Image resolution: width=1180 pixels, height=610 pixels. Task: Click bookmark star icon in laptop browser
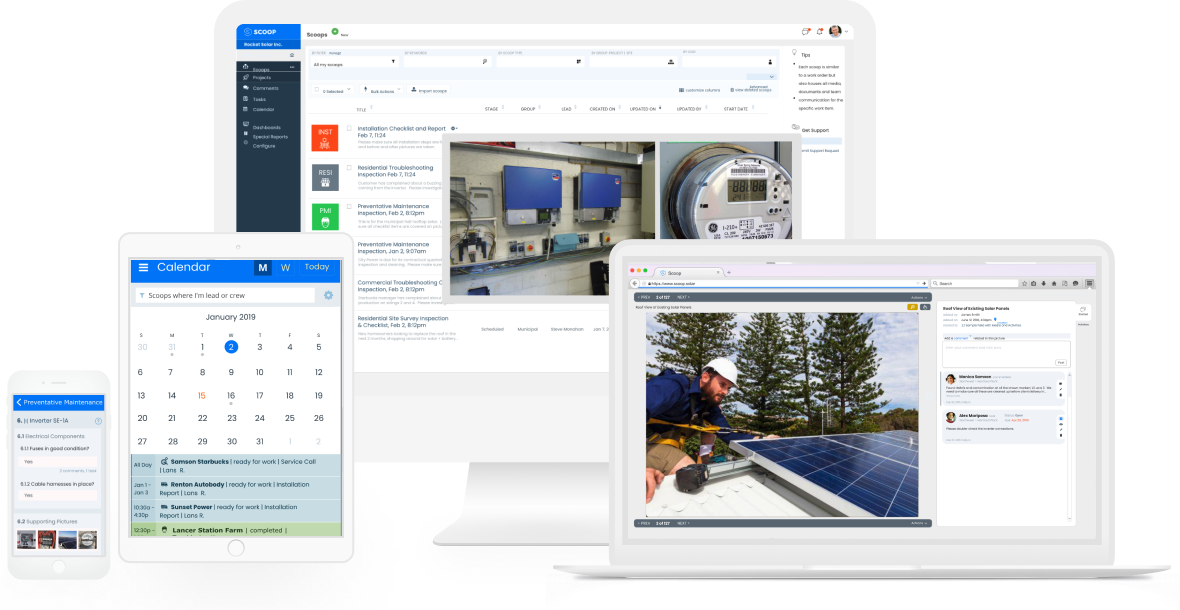pos(1024,284)
